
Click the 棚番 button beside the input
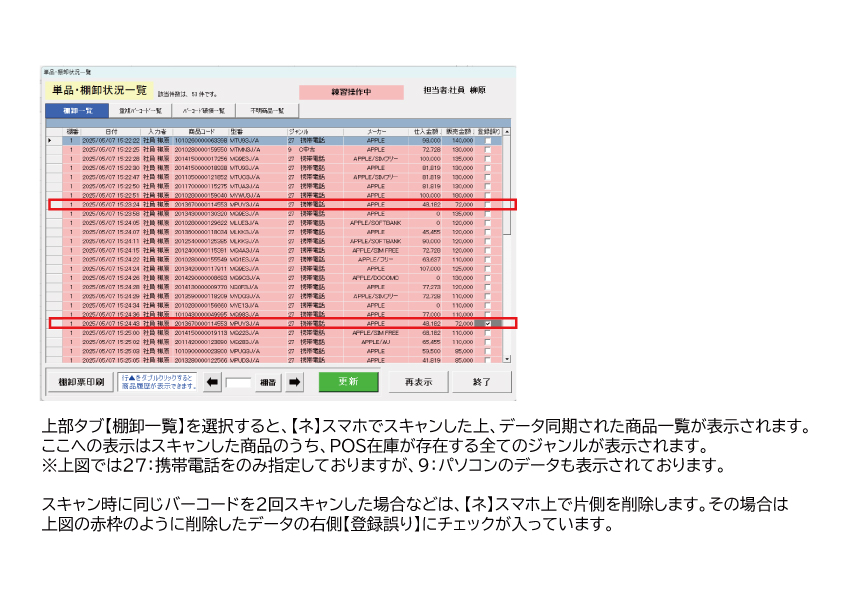269,381
